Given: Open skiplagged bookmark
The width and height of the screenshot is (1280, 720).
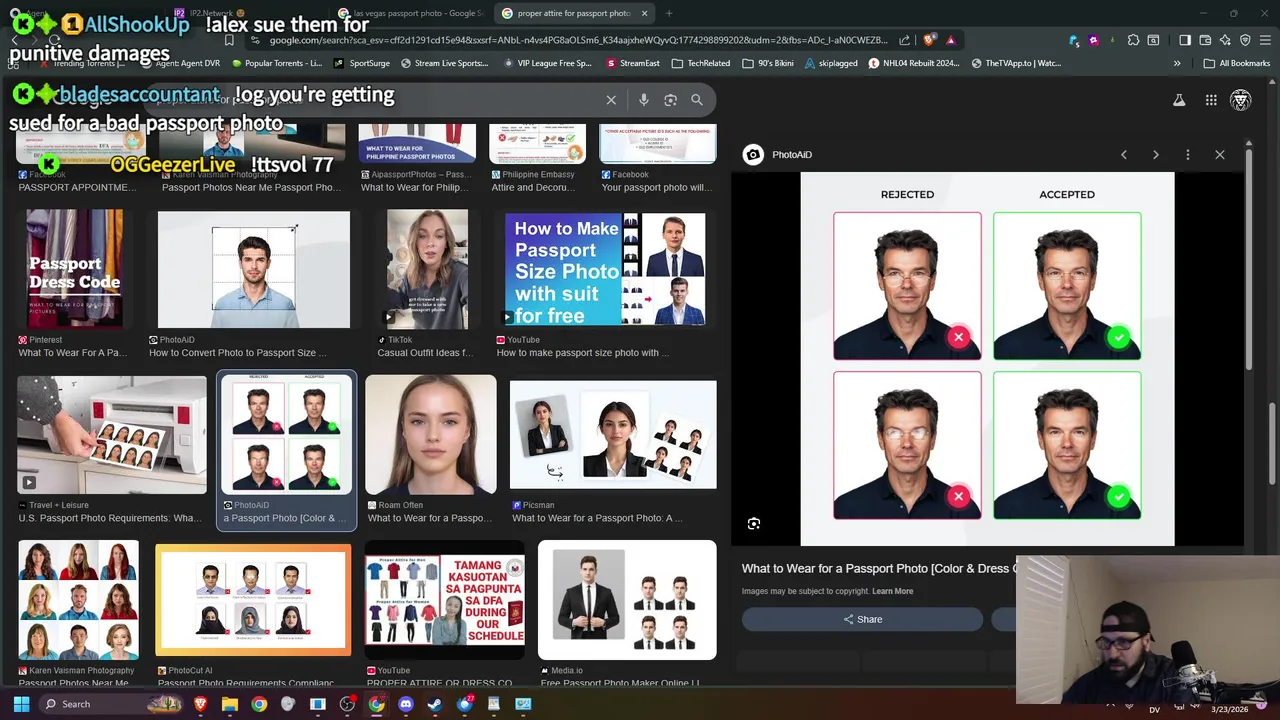Looking at the screenshot, I should (x=831, y=63).
